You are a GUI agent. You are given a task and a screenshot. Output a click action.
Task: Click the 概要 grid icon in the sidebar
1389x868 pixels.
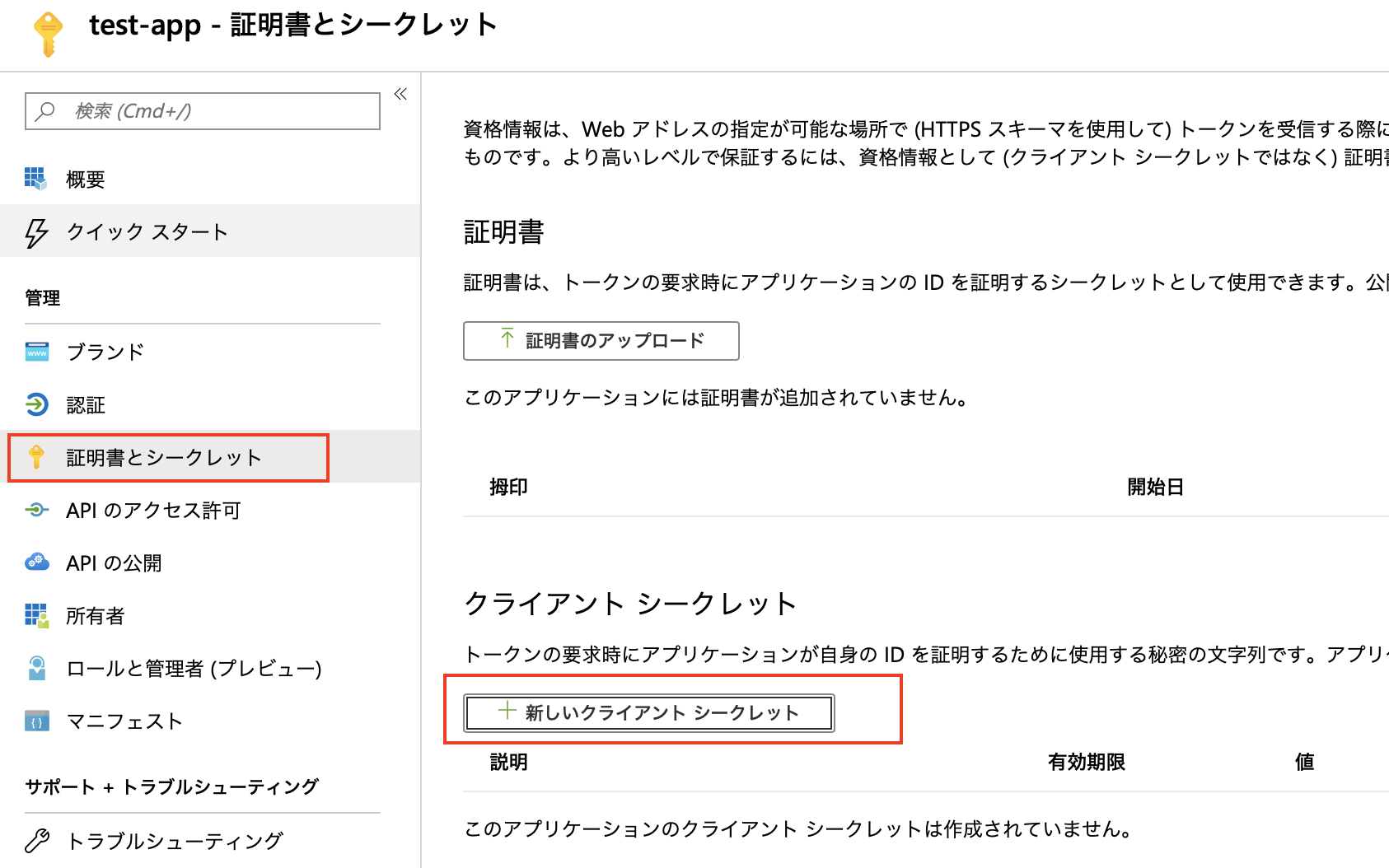(x=36, y=176)
